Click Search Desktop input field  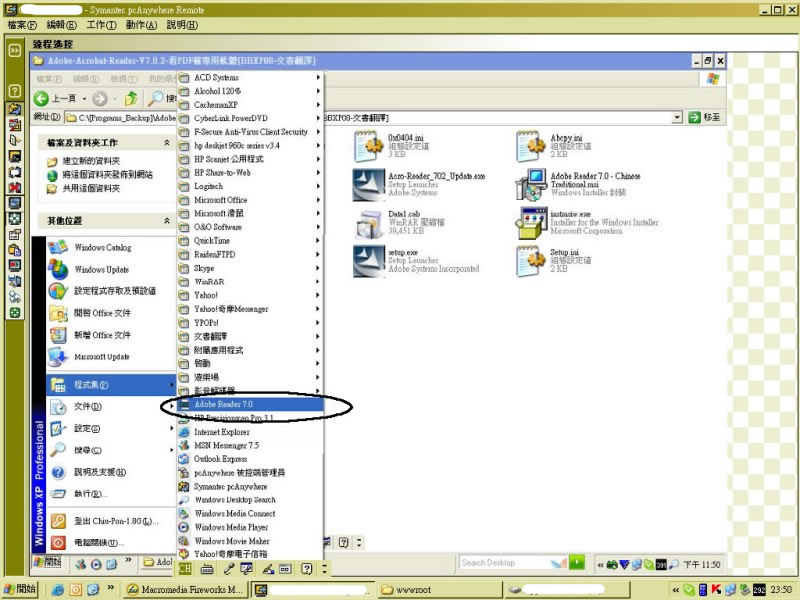point(502,563)
